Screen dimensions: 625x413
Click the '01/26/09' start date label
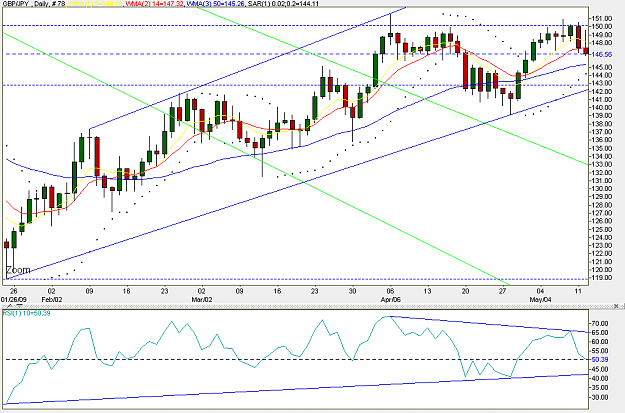pos(13,299)
